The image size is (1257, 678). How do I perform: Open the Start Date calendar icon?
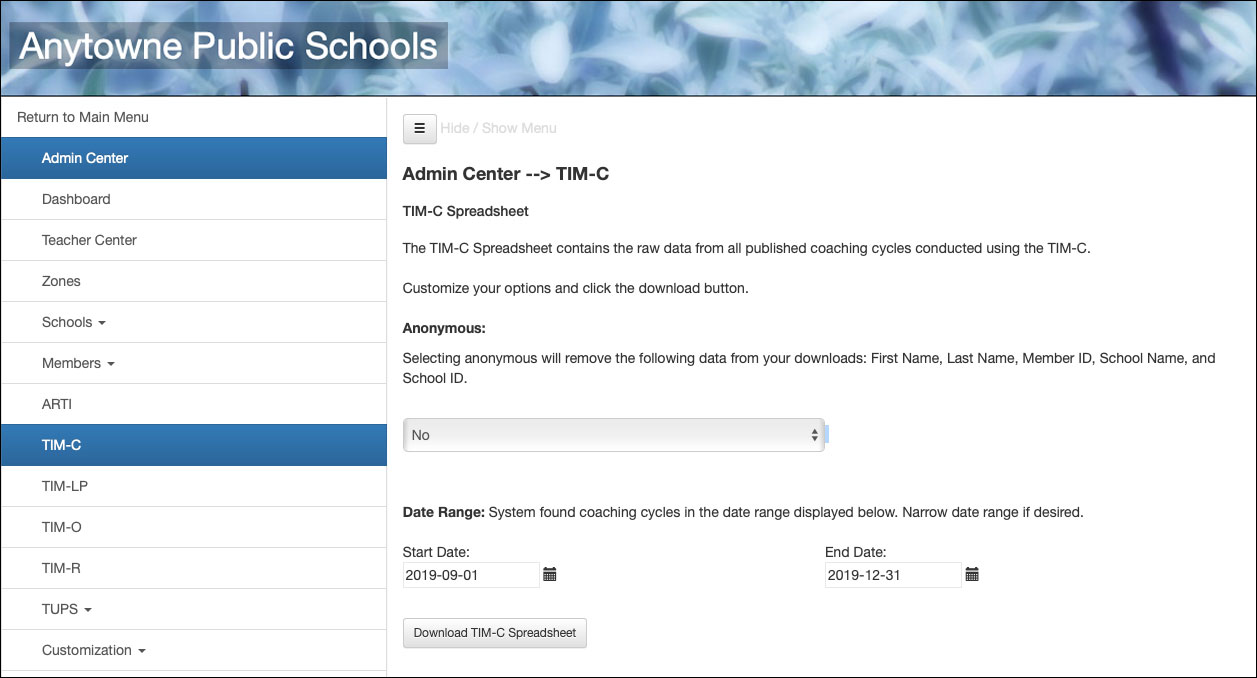[549, 574]
